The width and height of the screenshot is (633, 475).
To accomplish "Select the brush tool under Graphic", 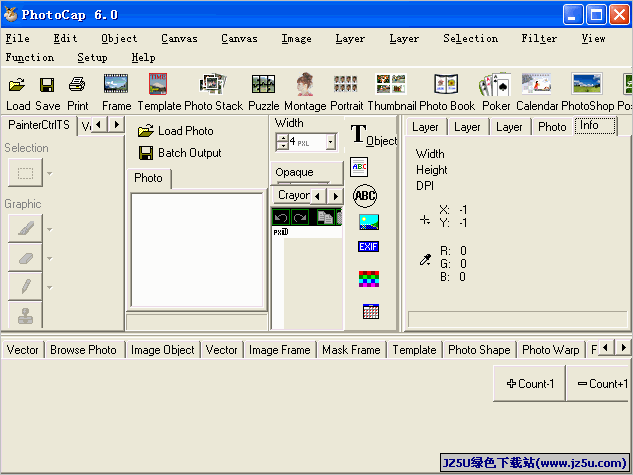I will click(25, 229).
